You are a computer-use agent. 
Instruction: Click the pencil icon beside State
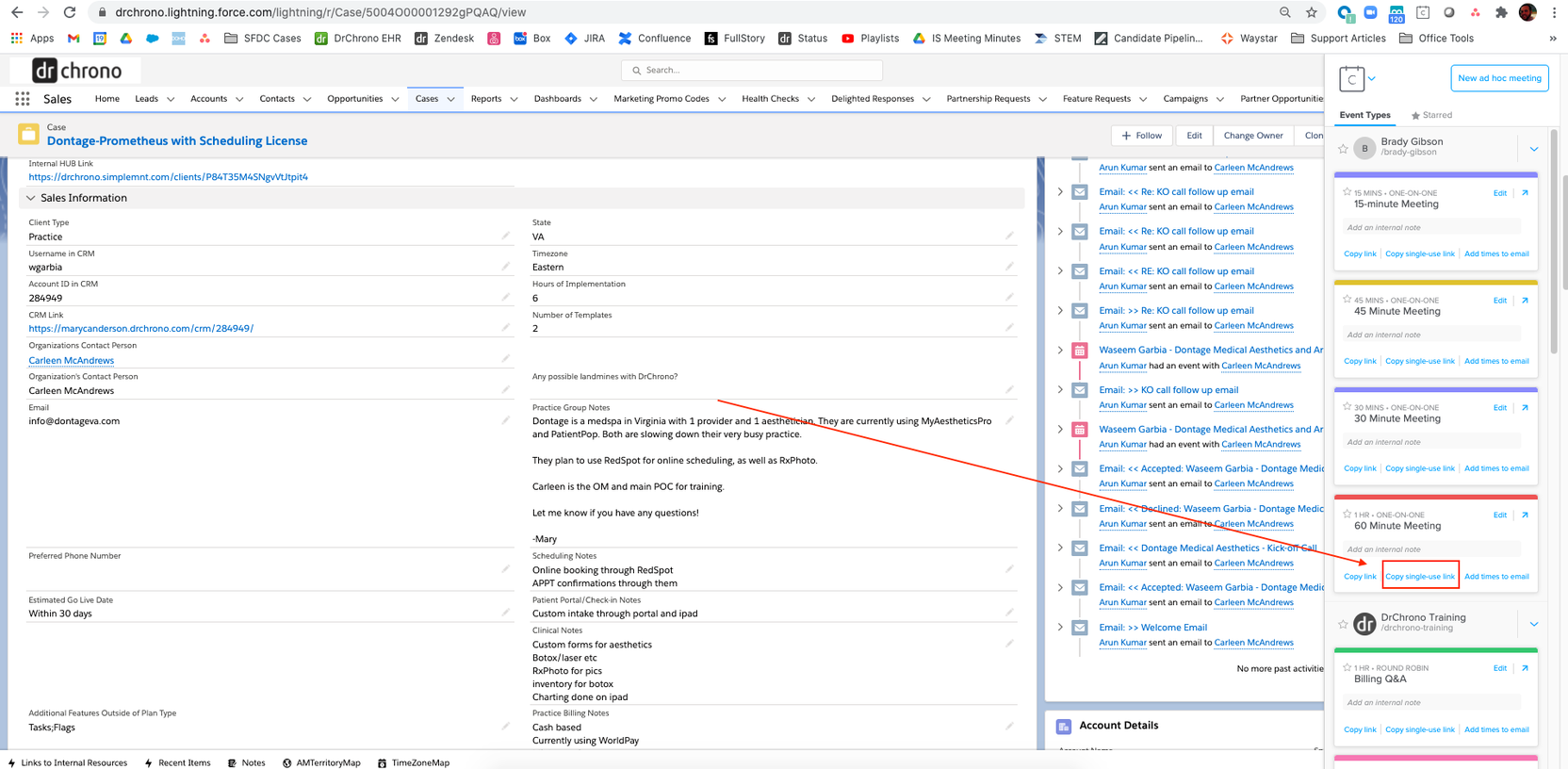1009,237
